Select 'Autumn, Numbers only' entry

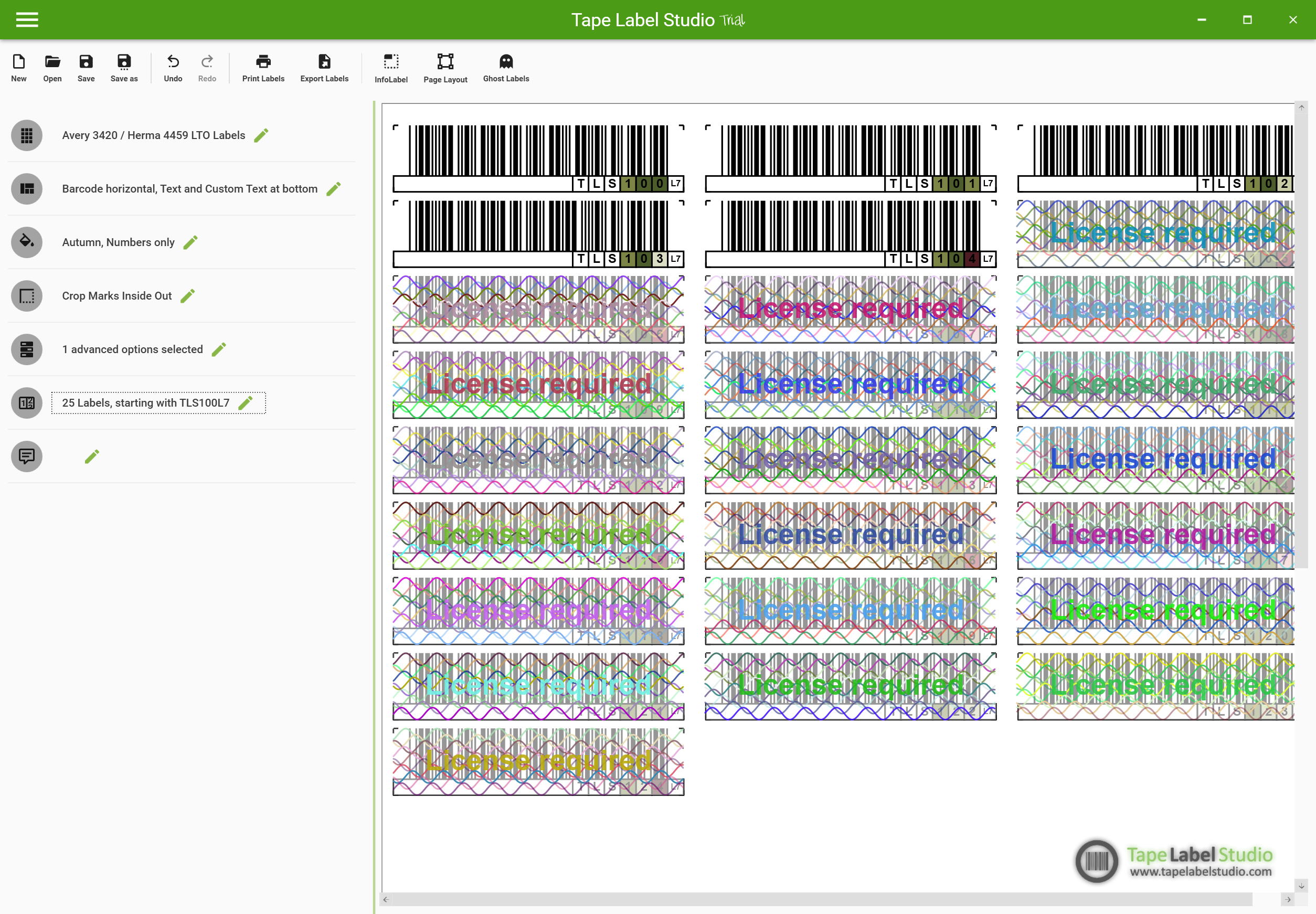tap(119, 242)
